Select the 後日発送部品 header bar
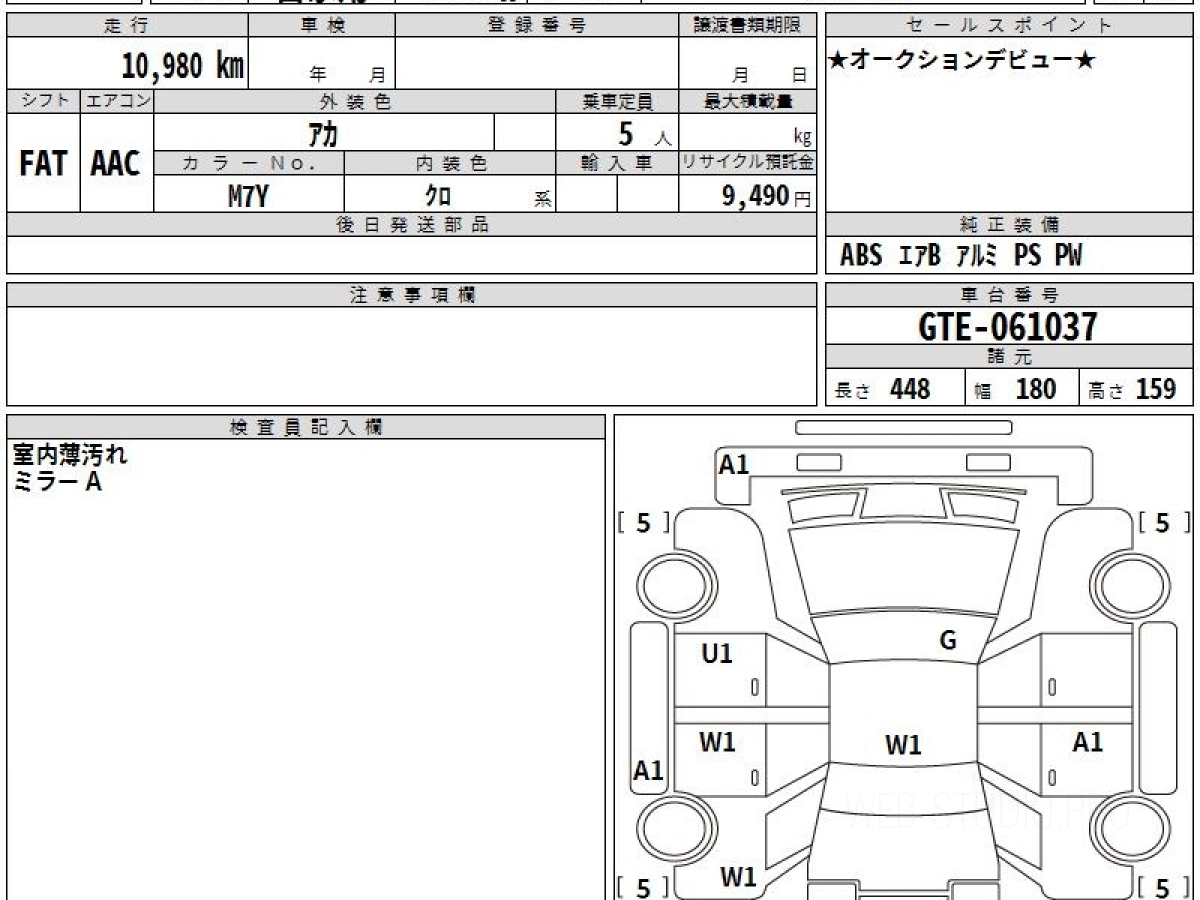The width and height of the screenshot is (1200, 900). (x=411, y=225)
